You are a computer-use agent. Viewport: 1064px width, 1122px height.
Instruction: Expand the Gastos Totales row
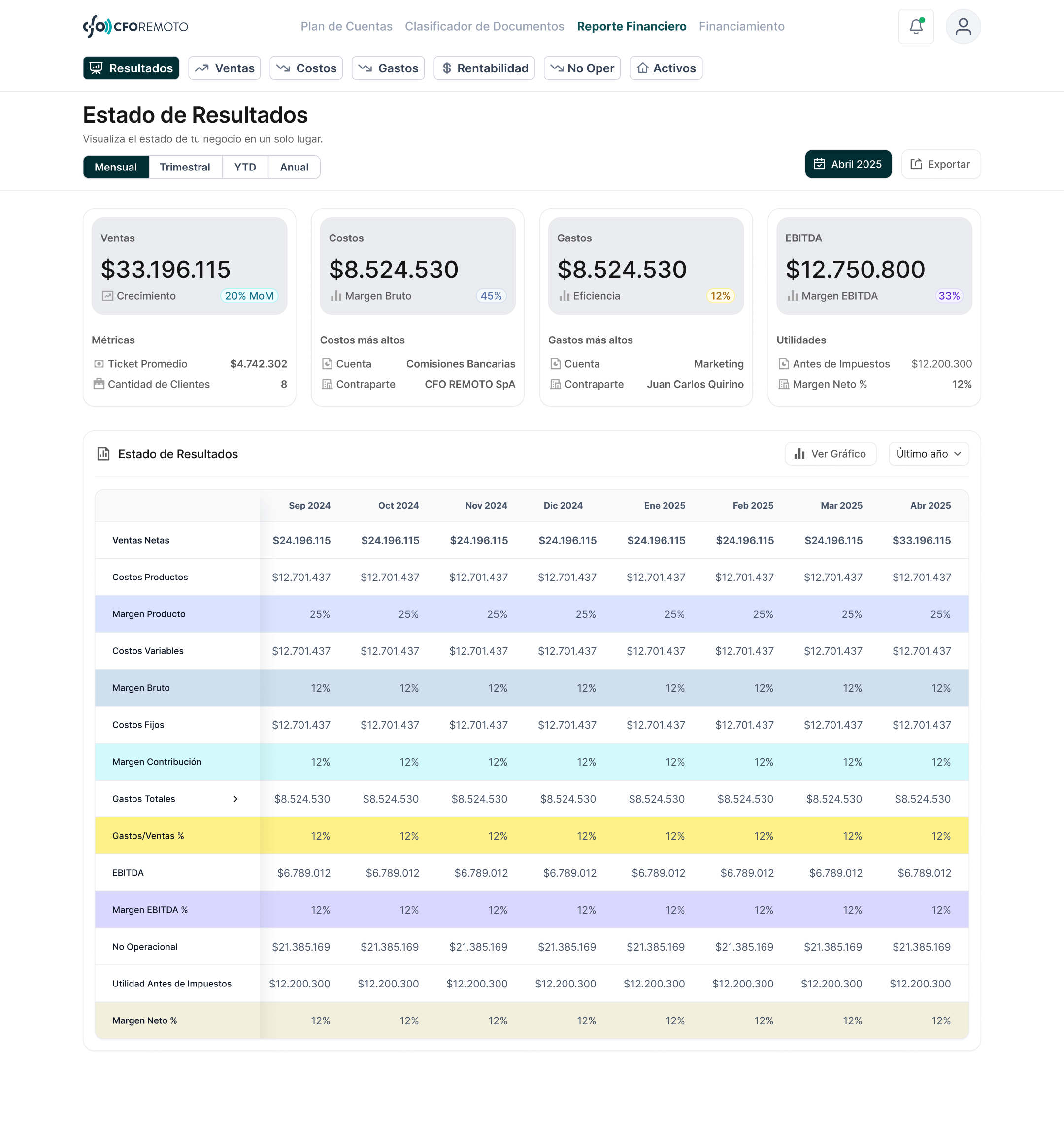point(236,799)
